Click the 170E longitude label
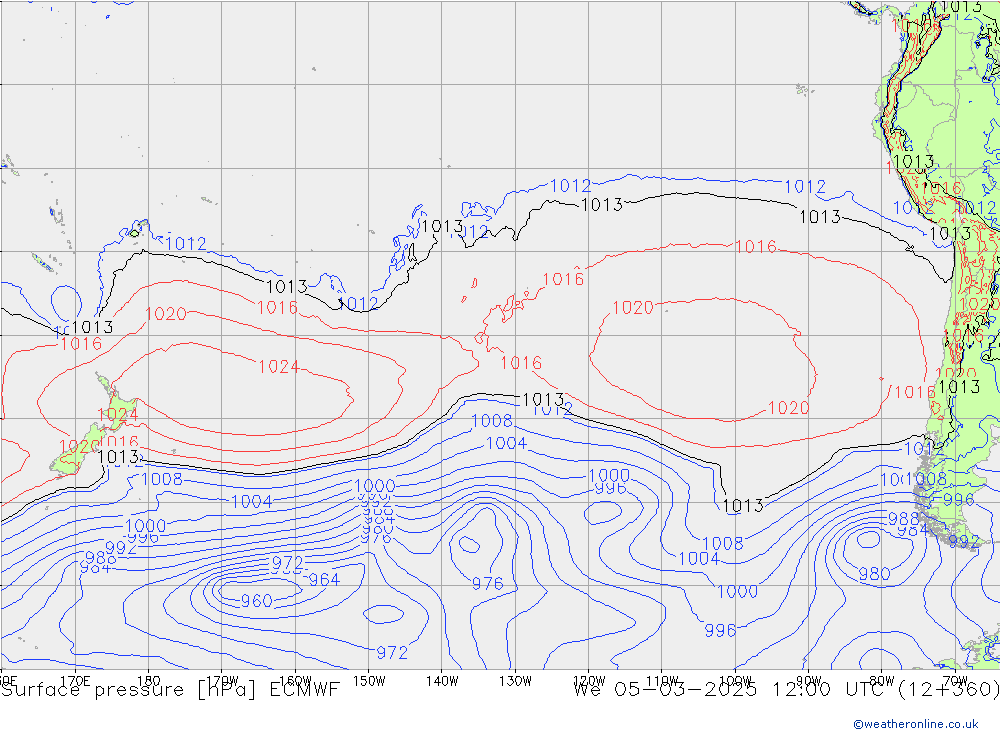Image resolution: width=1000 pixels, height=733 pixels. click(75, 681)
